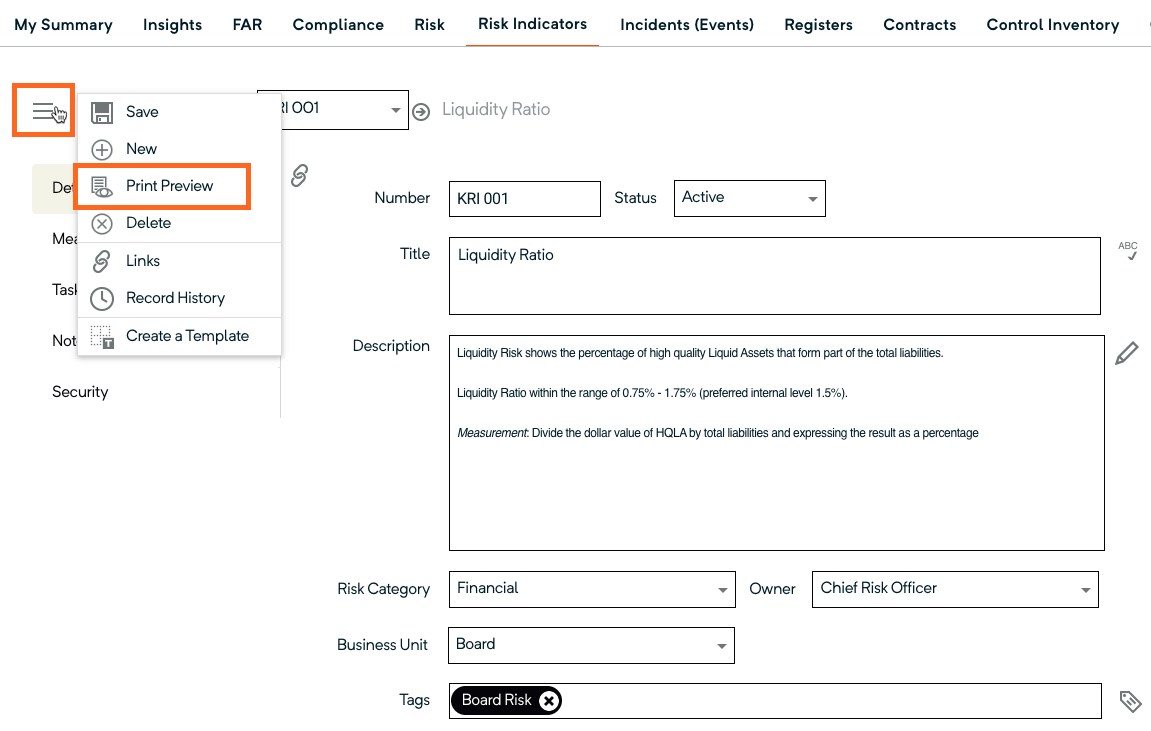
Task: Click the chain link icon beside Number
Action: click(x=299, y=175)
